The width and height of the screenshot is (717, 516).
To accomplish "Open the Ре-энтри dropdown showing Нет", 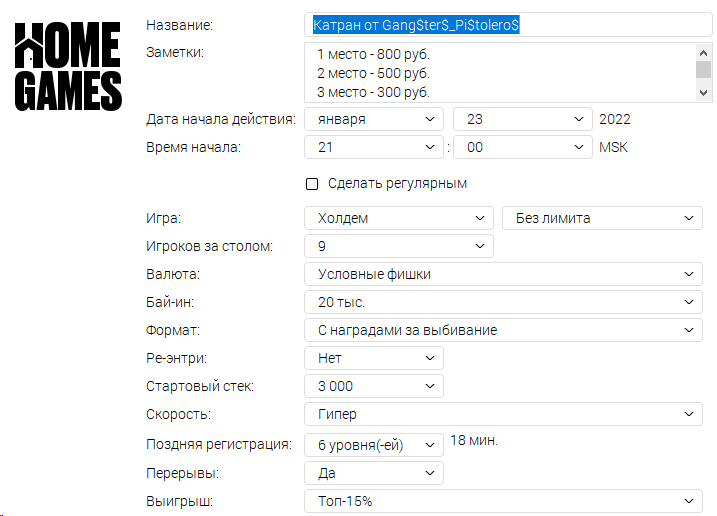I will point(374,358).
